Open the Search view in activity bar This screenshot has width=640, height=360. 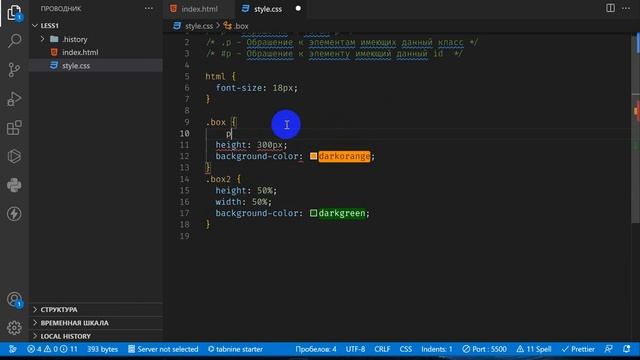14,41
